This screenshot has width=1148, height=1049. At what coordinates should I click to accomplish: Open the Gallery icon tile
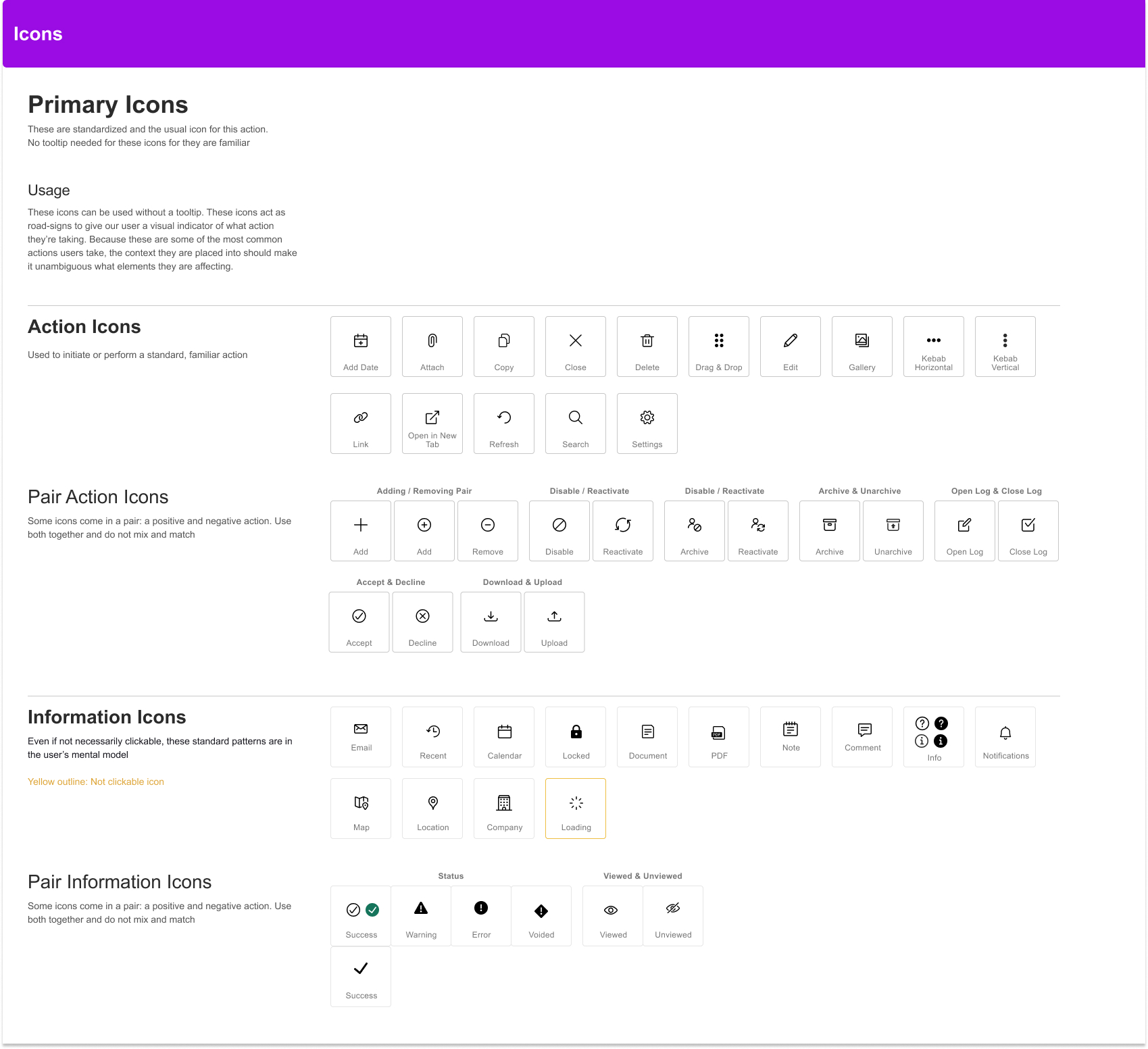[862, 346]
